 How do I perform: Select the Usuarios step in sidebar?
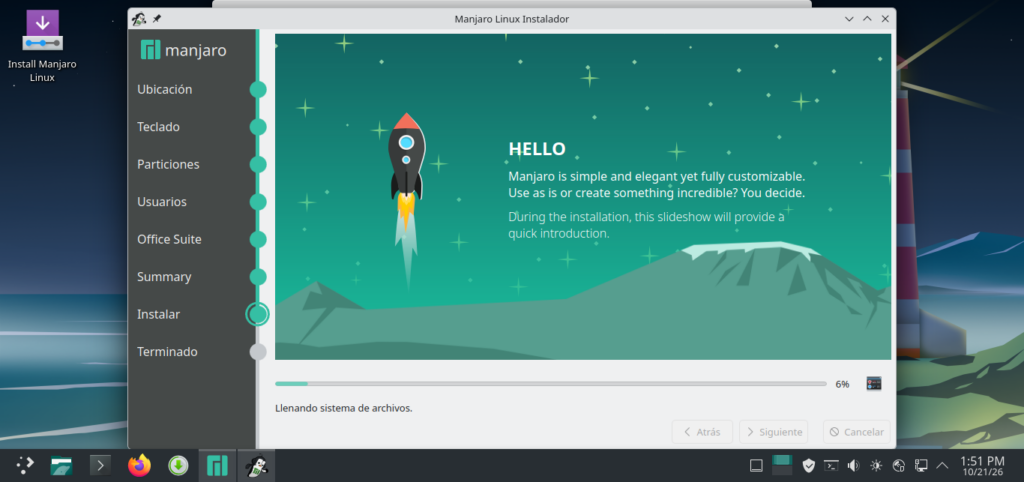tap(162, 202)
